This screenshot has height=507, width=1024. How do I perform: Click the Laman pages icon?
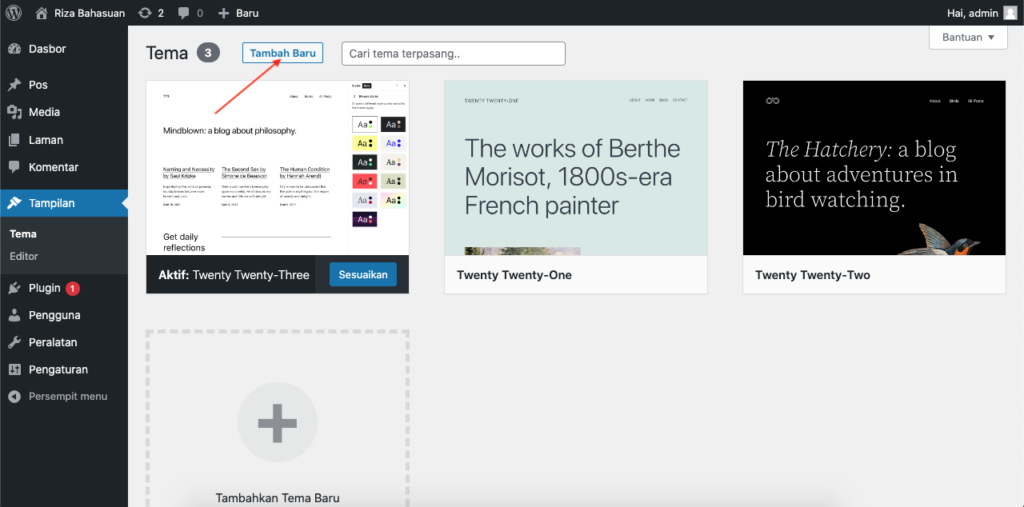pyautogui.click(x=14, y=140)
